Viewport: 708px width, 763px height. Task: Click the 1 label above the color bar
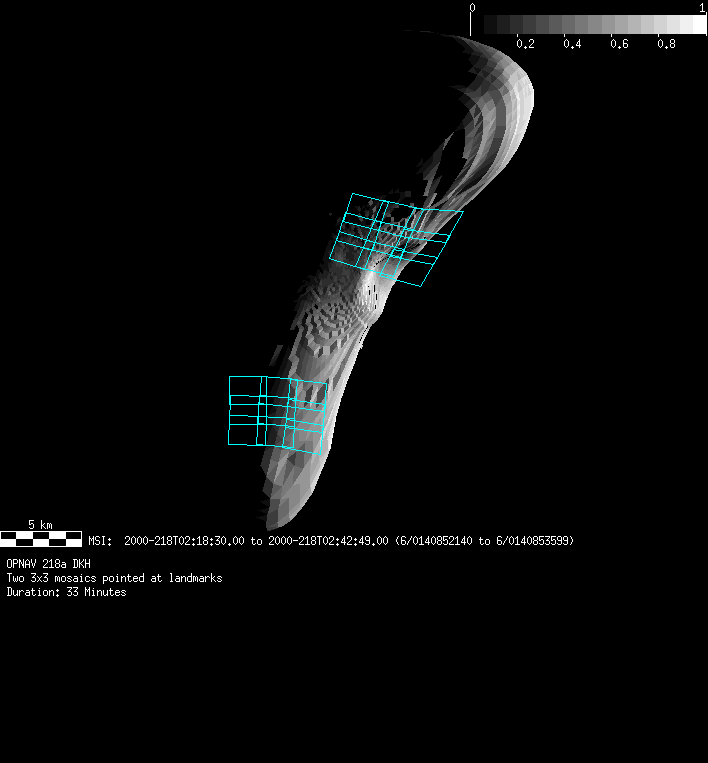pyautogui.click(x=702, y=8)
